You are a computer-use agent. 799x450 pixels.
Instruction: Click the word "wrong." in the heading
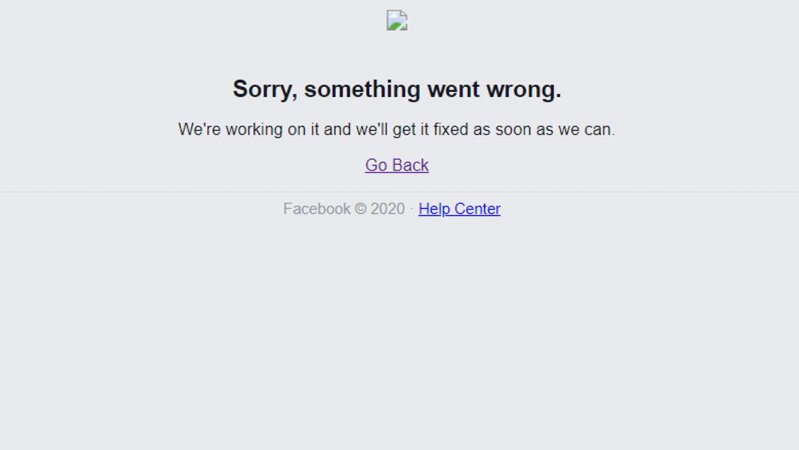tap(523, 90)
